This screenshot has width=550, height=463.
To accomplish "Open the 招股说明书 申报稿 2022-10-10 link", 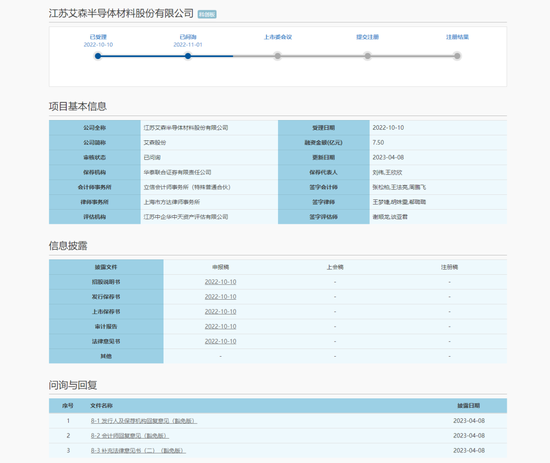I will coord(220,282).
